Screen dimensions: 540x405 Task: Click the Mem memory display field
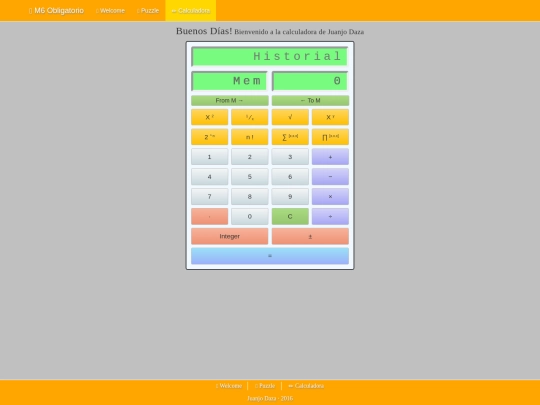tap(229, 81)
